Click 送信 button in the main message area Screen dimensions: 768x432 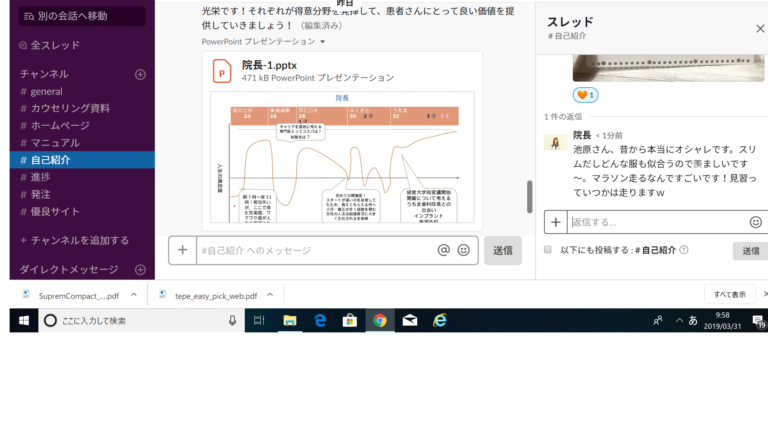502,250
